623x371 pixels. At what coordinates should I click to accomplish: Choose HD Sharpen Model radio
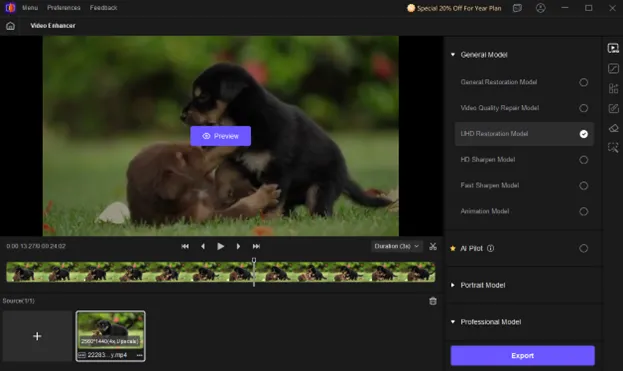(x=583, y=160)
